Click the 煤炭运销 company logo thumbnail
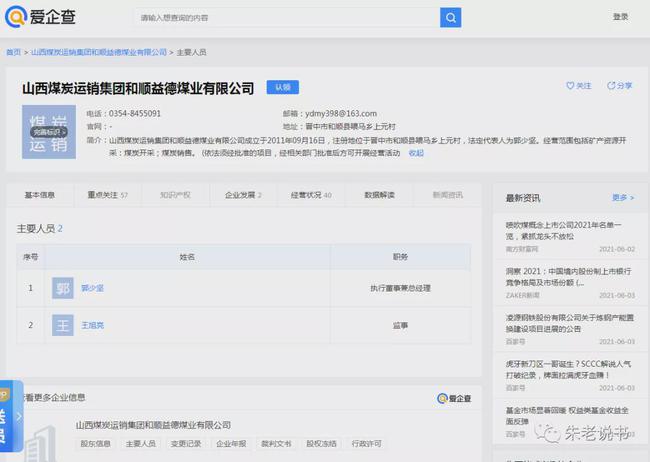Image resolution: width=650 pixels, height=462 pixels. pos(49,132)
